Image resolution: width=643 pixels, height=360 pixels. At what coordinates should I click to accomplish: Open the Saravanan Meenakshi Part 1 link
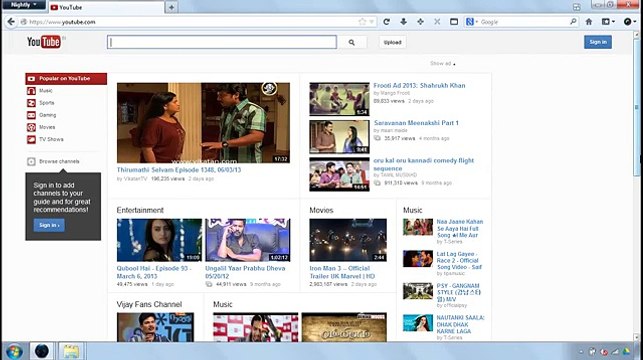click(x=416, y=123)
